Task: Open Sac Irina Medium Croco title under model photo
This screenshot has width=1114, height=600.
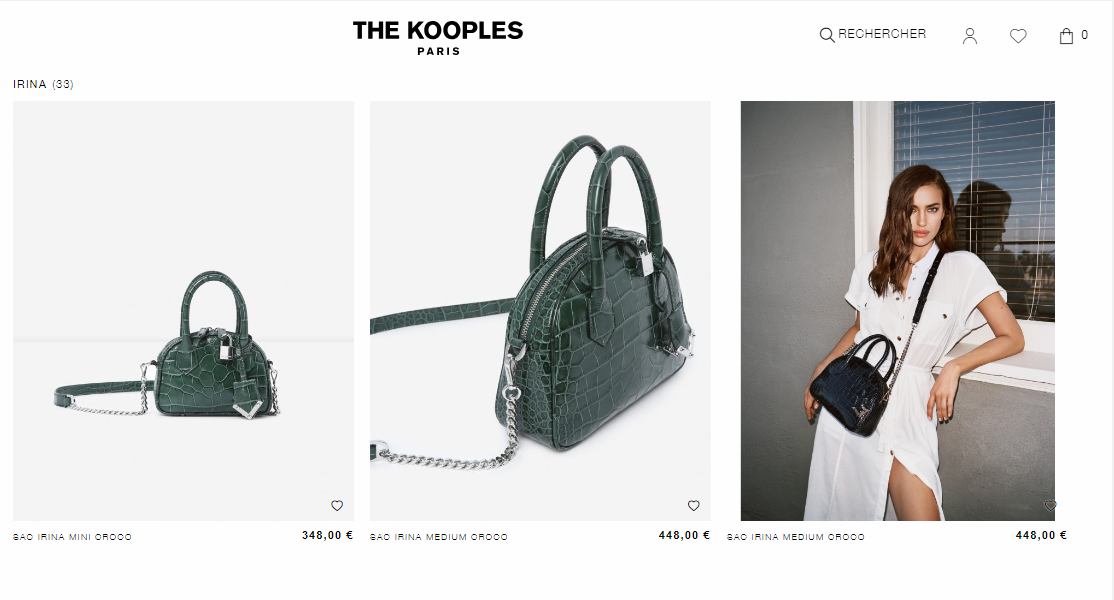Action: (x=796, y=538)
